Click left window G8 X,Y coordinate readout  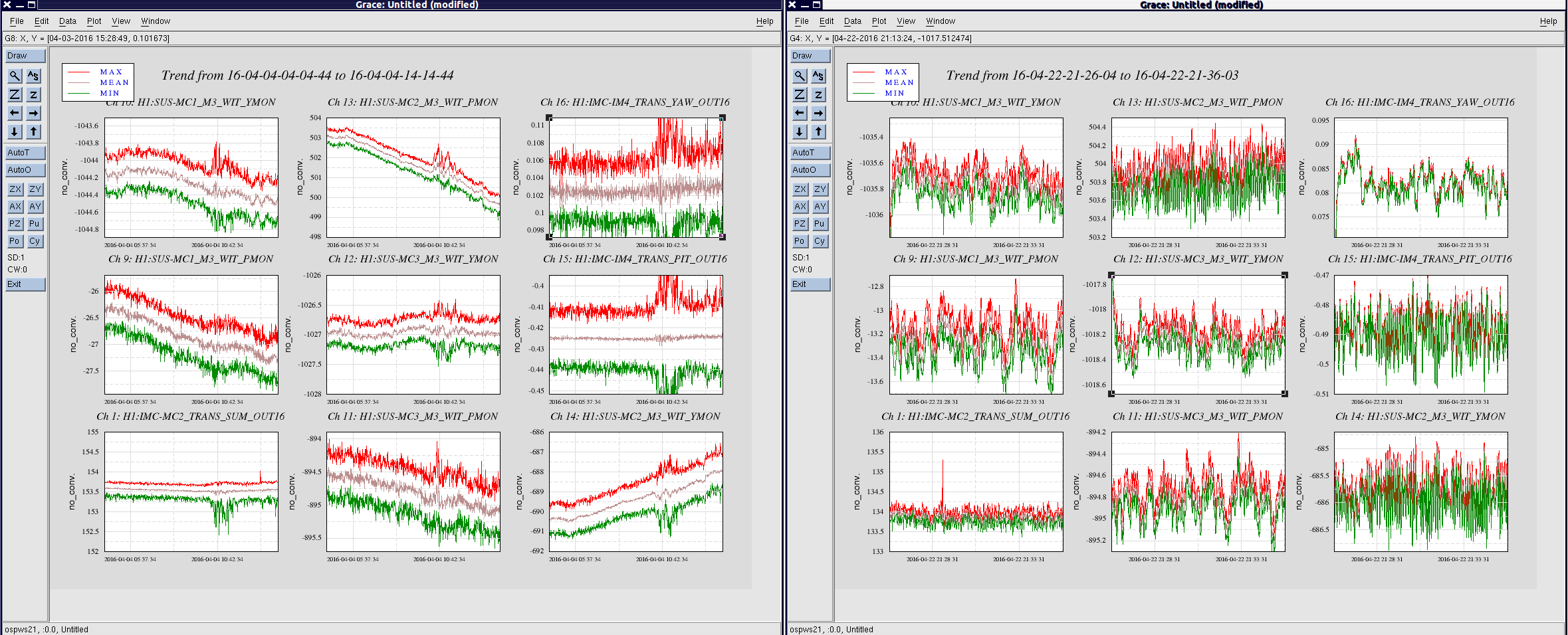tap(87, 39)
